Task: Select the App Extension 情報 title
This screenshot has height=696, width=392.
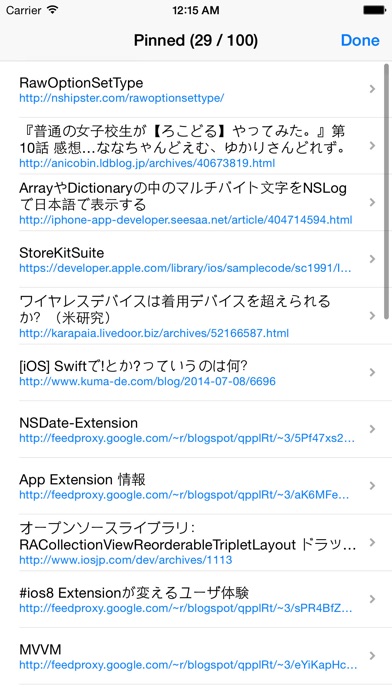Action: [x=83, y=479]
